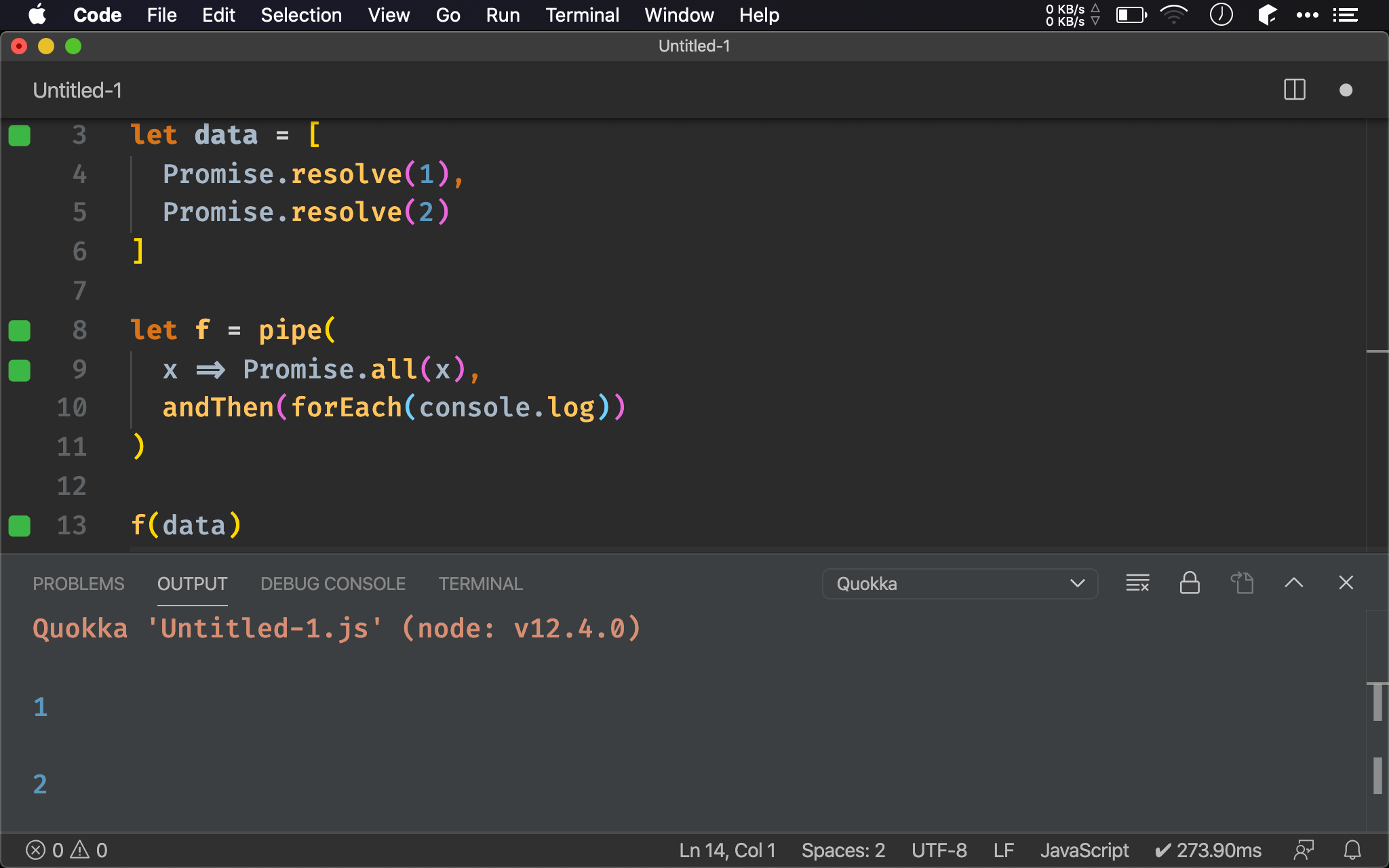Click line number 6 in gutter
This screenshot has width=1389, height=868.
80,252
